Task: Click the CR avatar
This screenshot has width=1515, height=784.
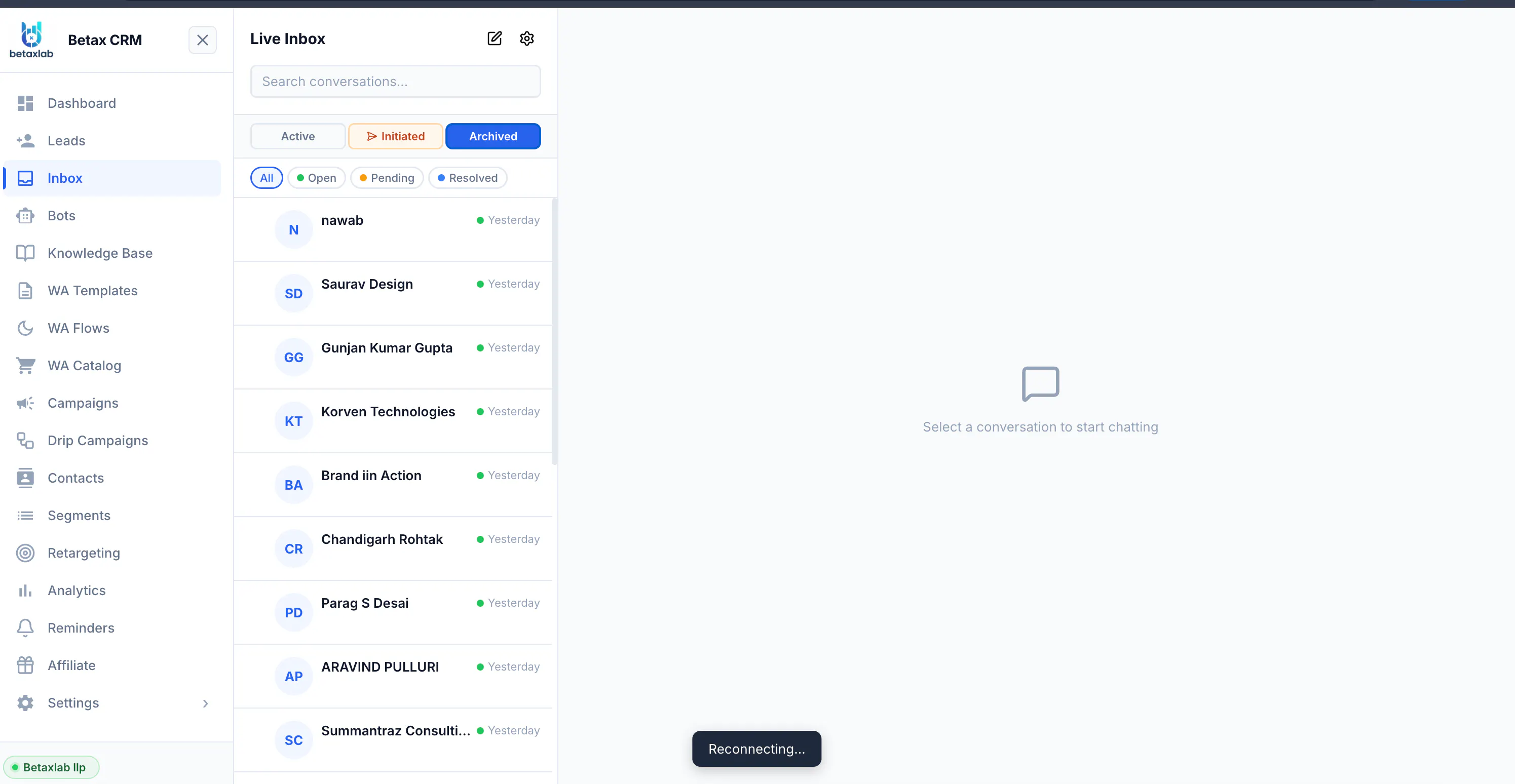Action: point(293,549)
